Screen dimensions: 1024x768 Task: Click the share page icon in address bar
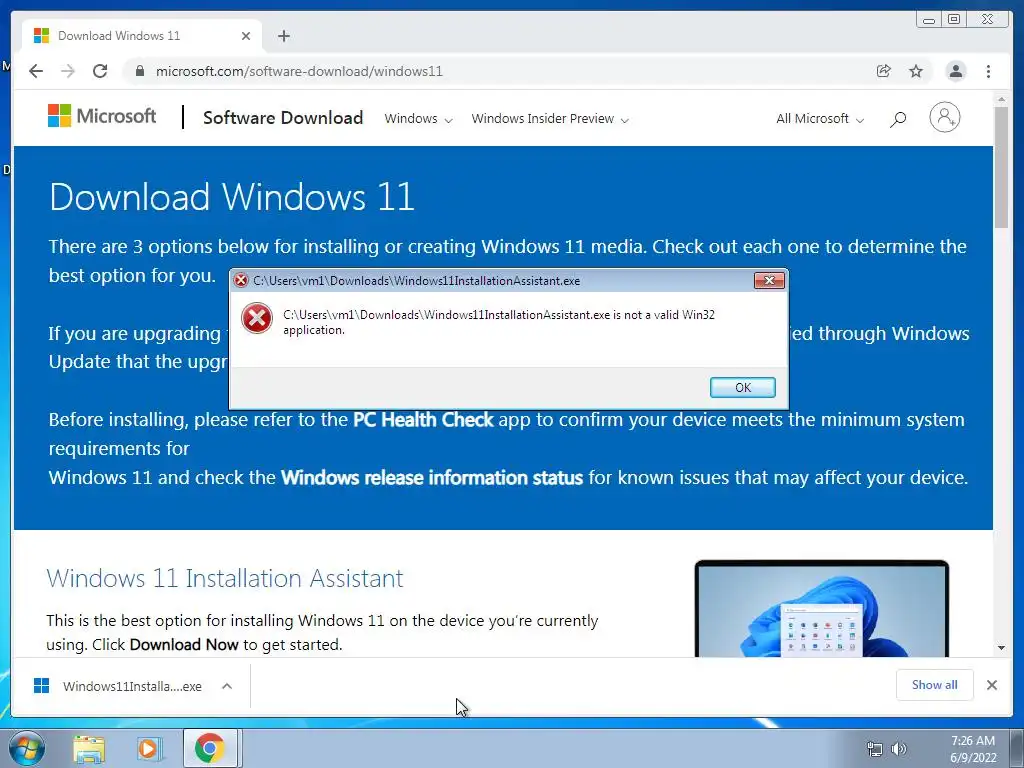[884, 71]
